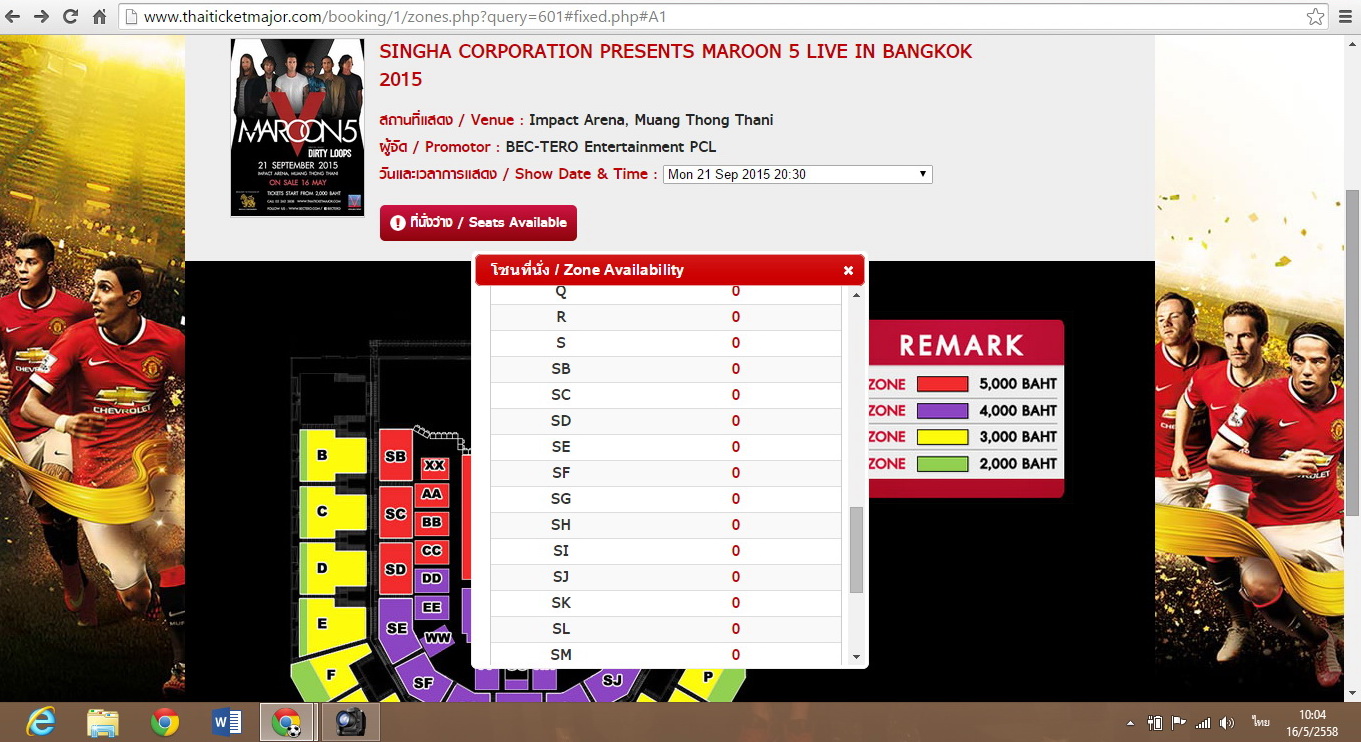Select row R in the zone list

pyautogui.click(x=665, y=317)
